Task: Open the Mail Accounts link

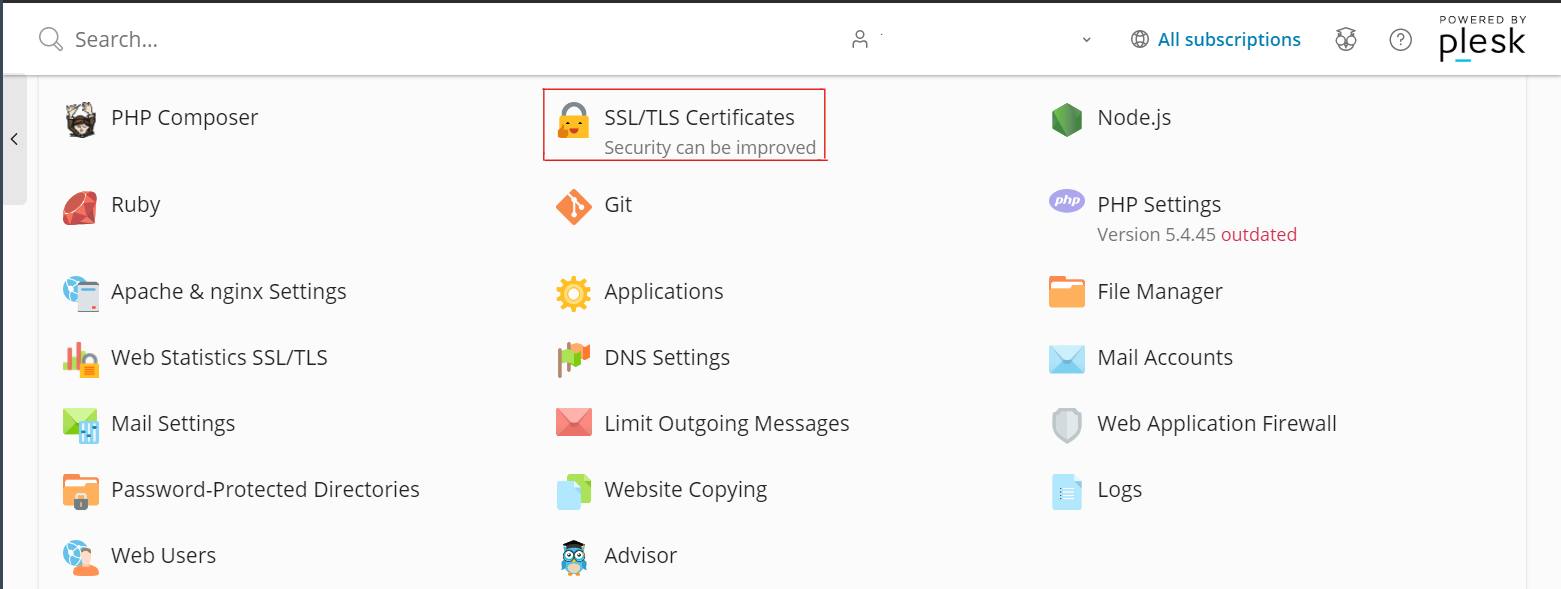Action: point(1165,358)
